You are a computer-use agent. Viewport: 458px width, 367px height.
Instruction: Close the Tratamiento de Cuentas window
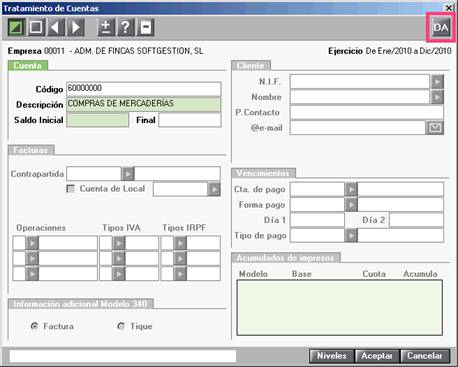(449, 8)
